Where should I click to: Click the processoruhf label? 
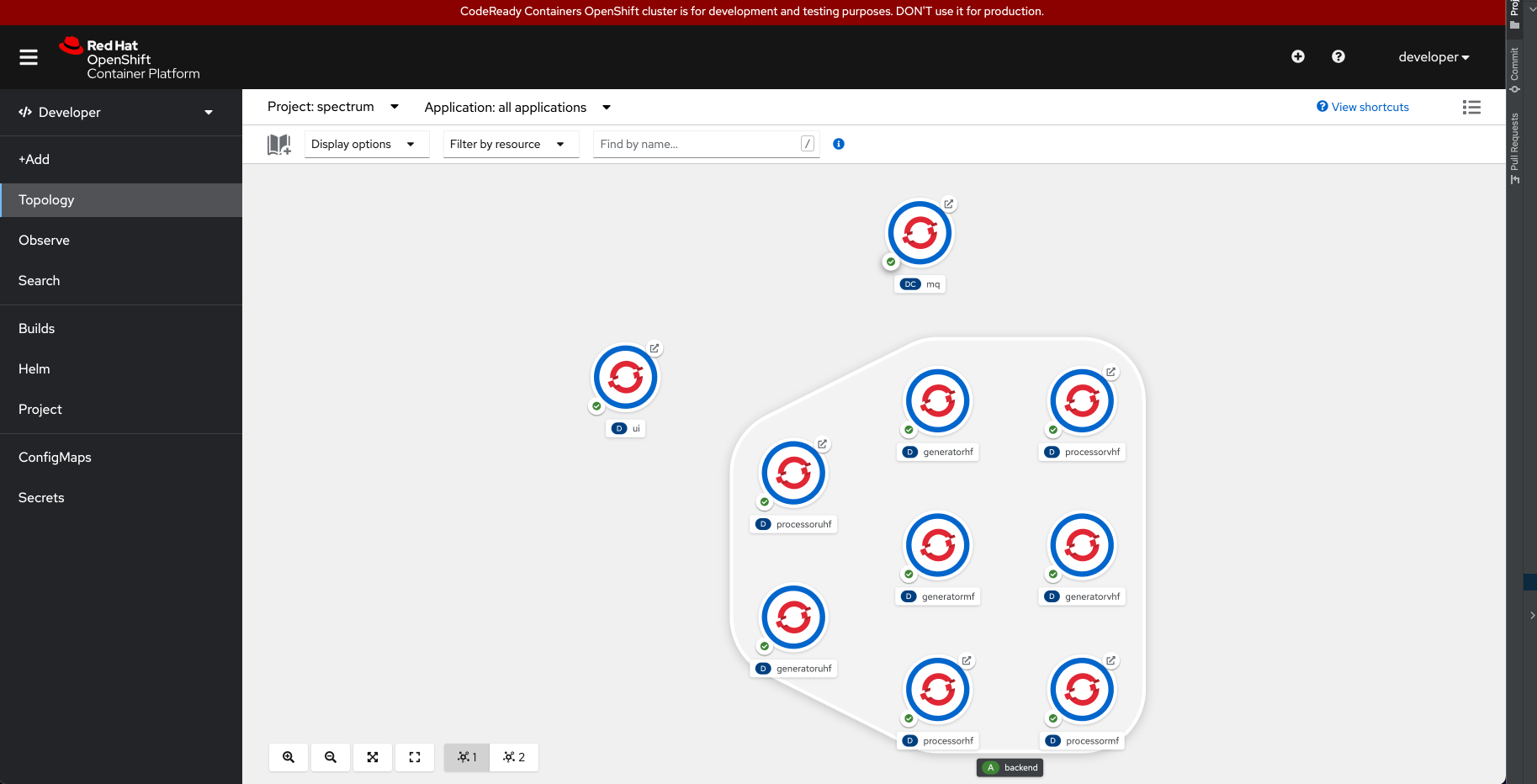[x=793, y=525]
